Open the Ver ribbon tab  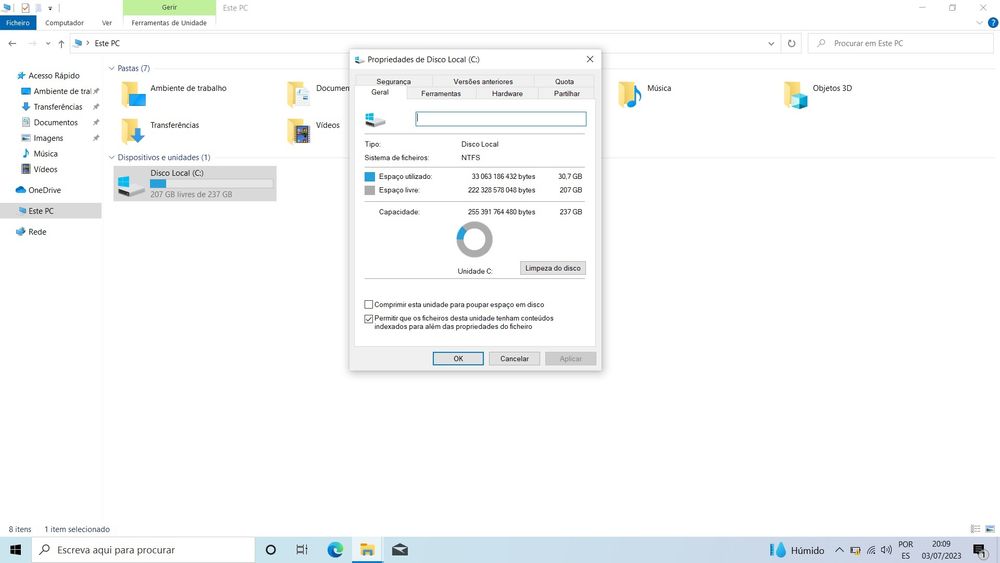tap(107, 22)
